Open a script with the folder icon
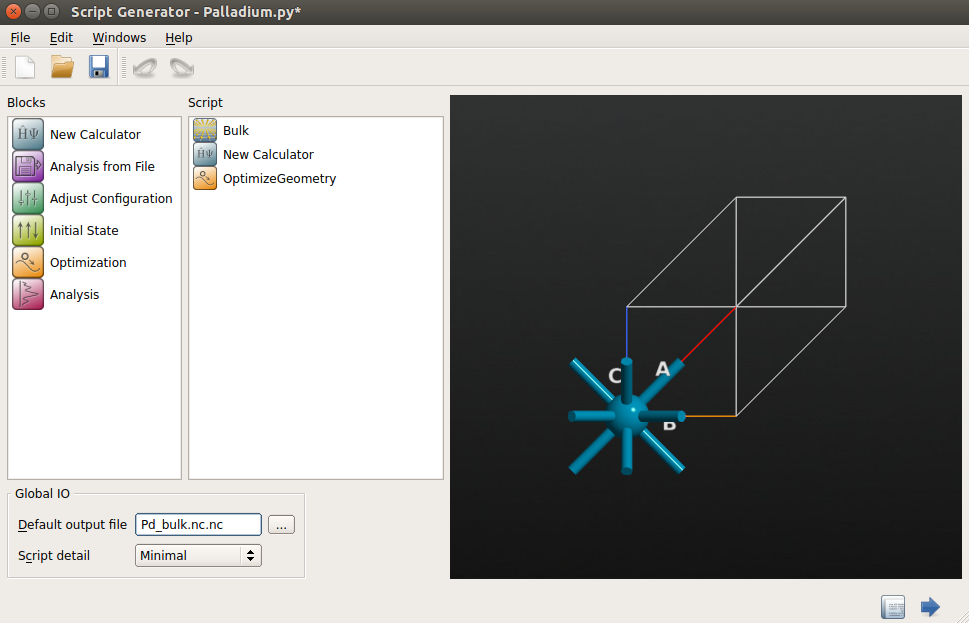Viewport: 969px width, 623px height. click(x=62, y=67)
